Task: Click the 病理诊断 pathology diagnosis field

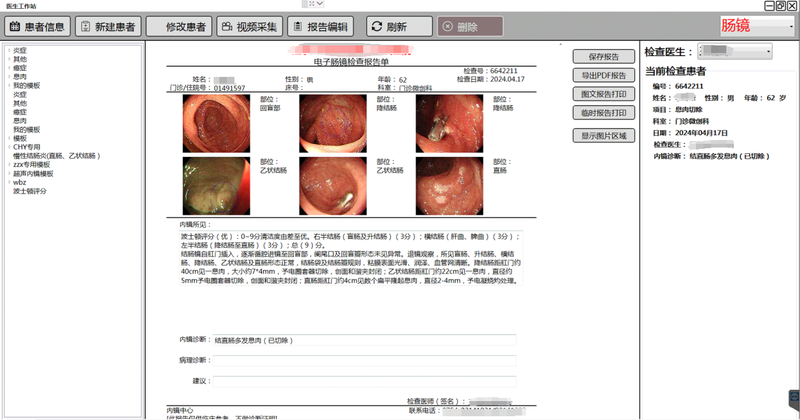Action: 364,360
